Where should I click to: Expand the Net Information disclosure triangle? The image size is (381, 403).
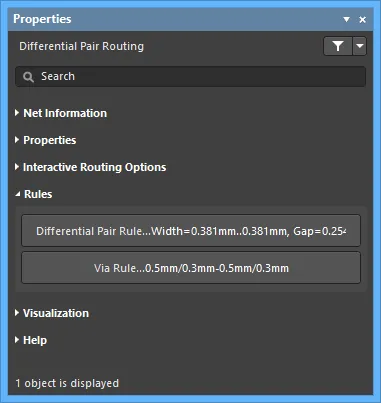[x=17, y=113]
